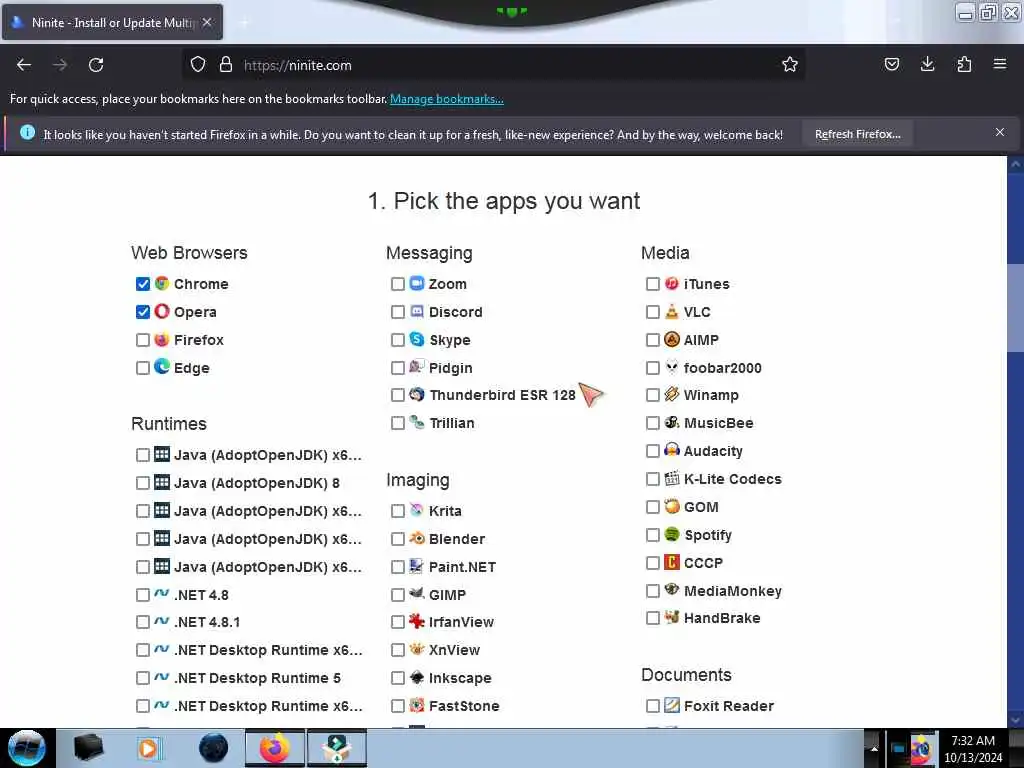
Task: Bookmark this page with the star icon
Action: 790,64
